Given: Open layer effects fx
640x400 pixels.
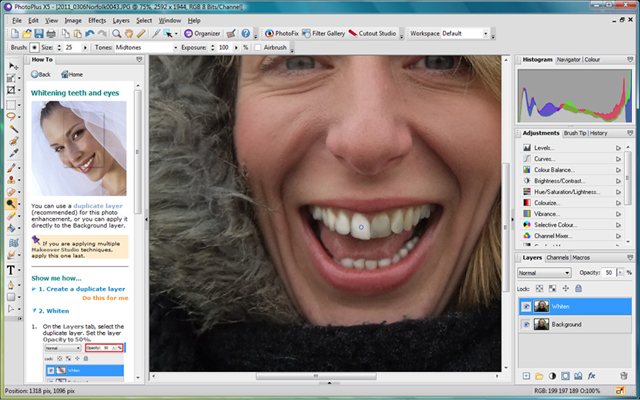Looking at the screenshot, I should pos(591,376).
